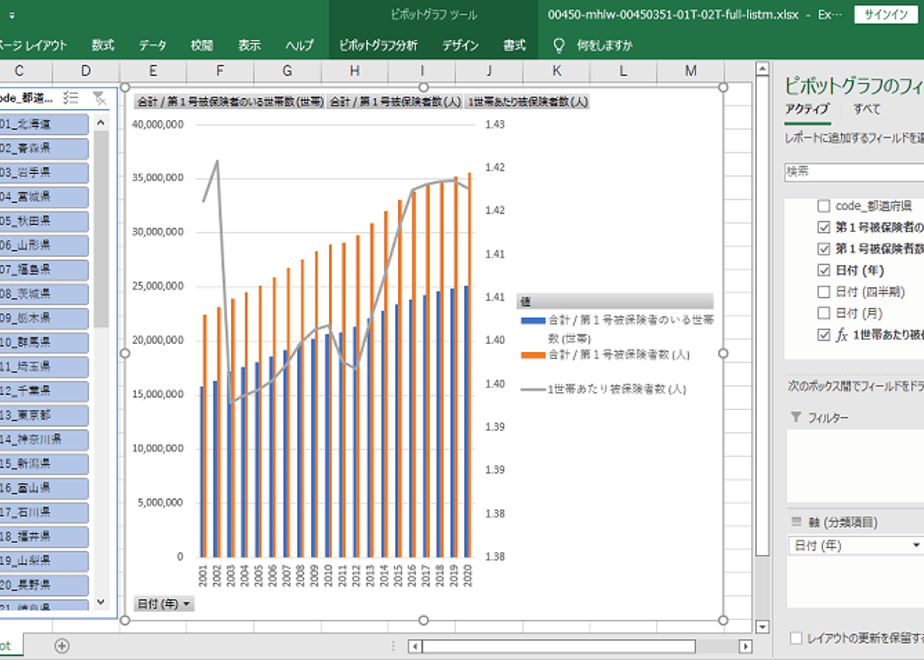The width and height of the screenshot is (924, 660).
Task: Click slicer scroll down arrow
Action: tap(100, 602)
